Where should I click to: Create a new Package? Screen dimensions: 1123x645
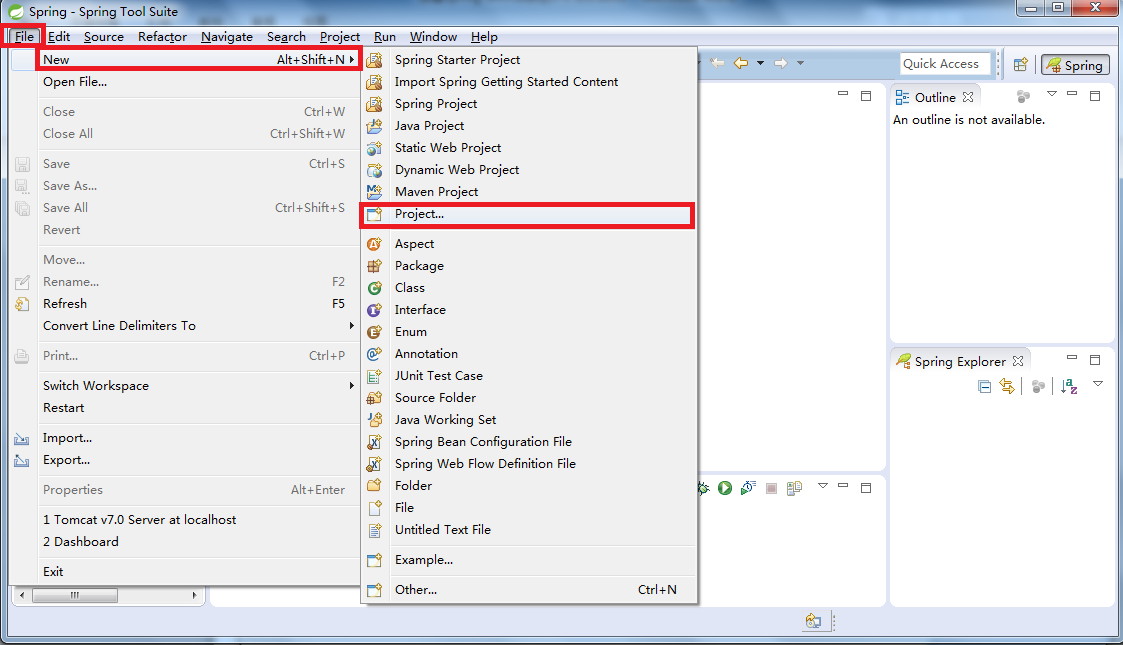pyautogui.click(x=528, y=266)
